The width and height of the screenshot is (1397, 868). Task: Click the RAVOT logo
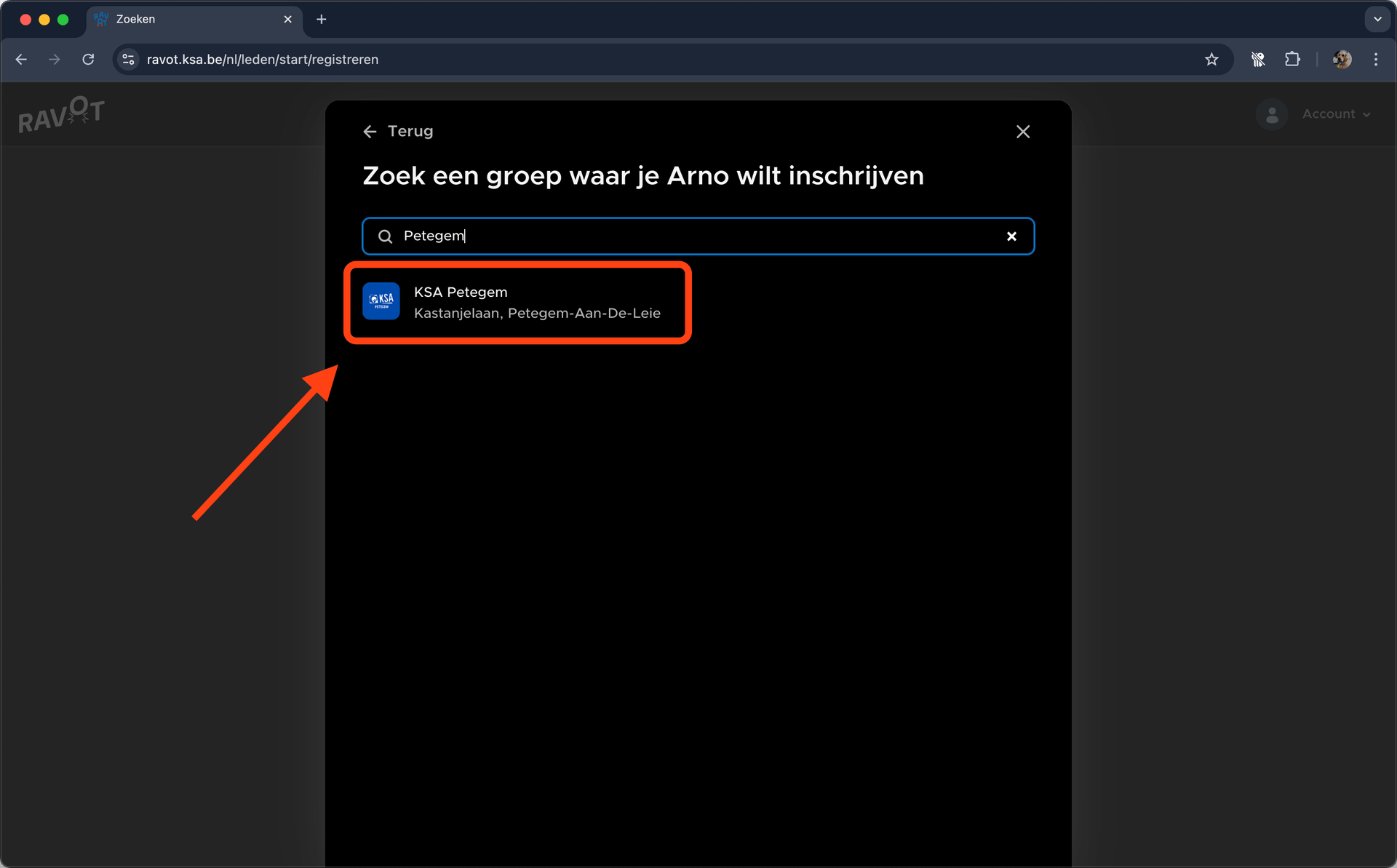pyautogui.click(x=62, y=114)
